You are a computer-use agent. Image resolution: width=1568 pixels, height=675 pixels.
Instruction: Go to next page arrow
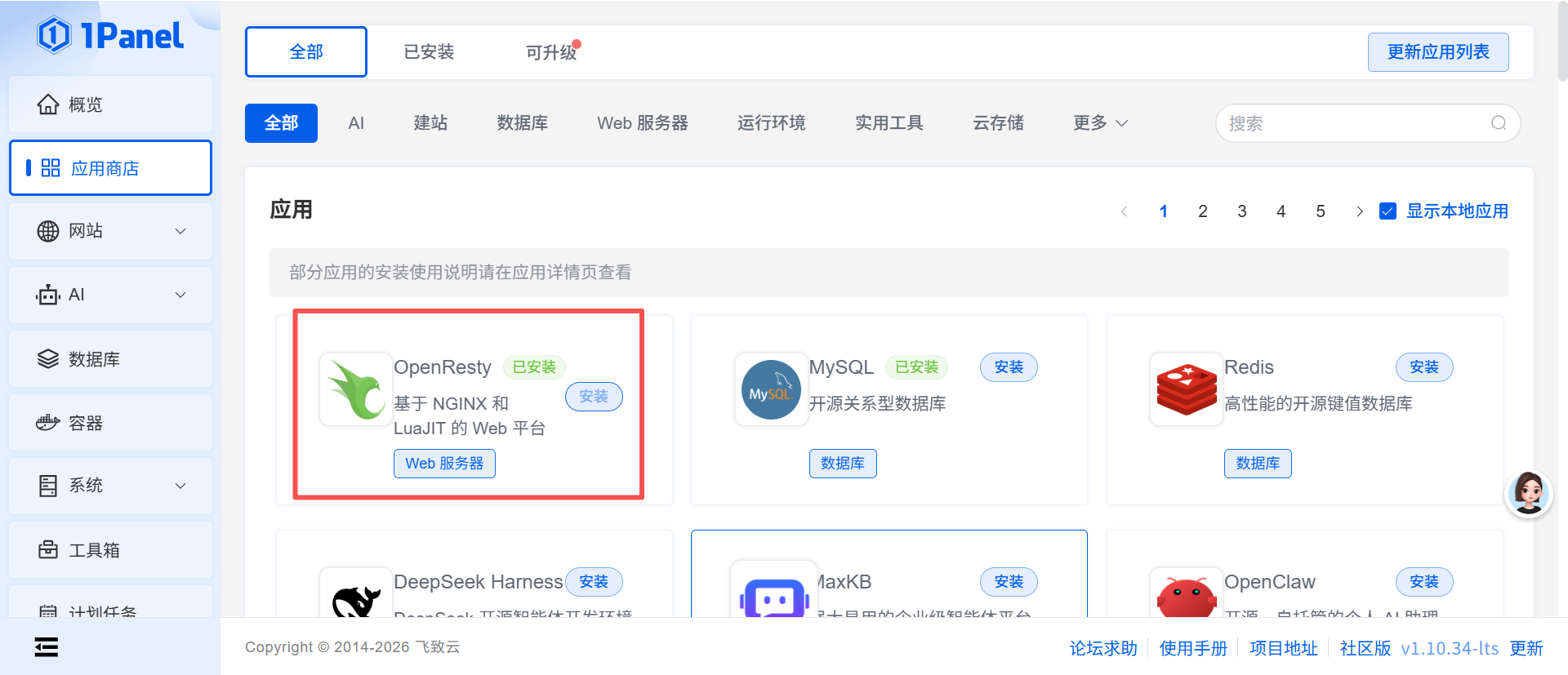click(1360, 211)
